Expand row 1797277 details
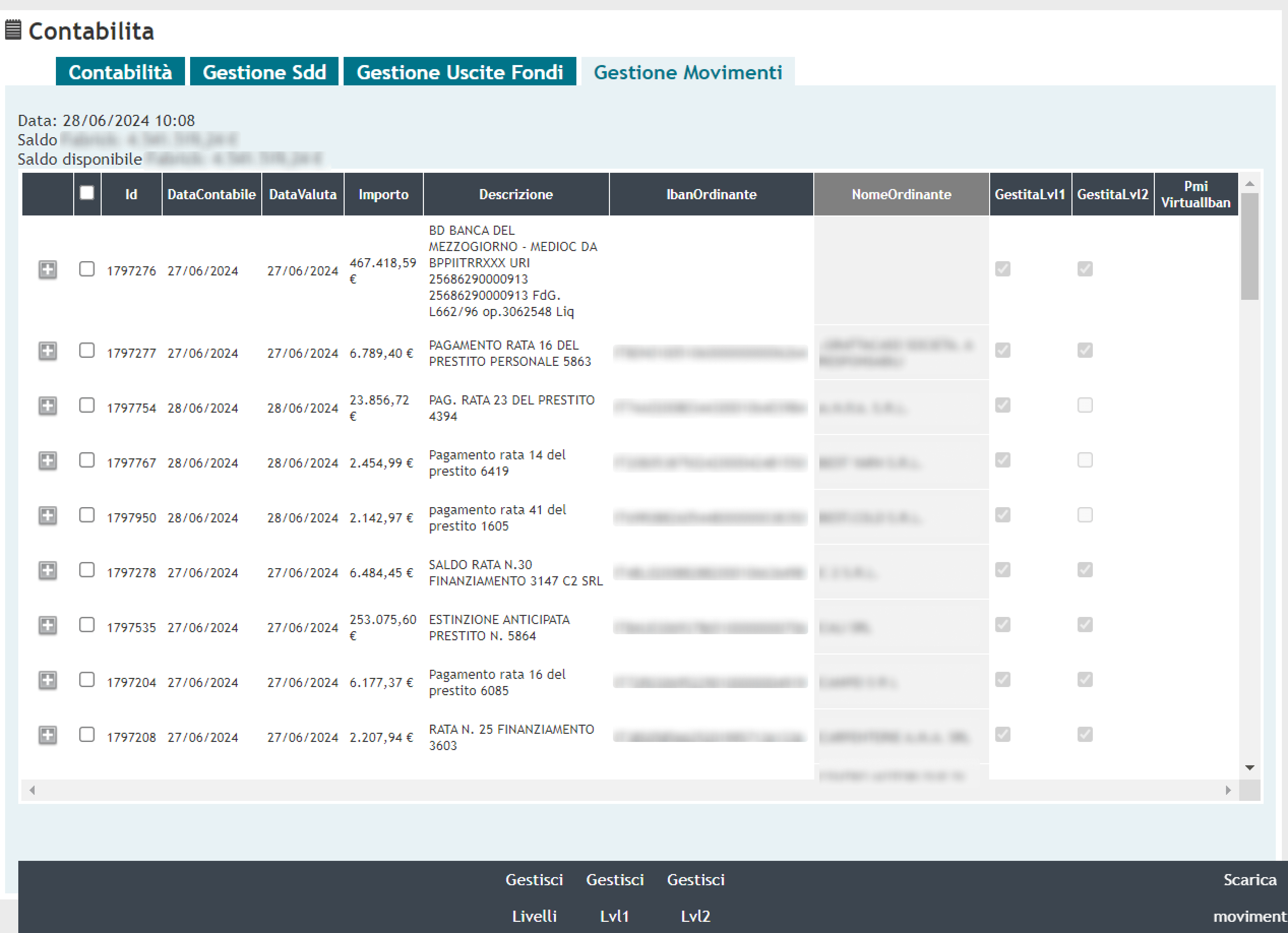This screenshot has height=933, width=1288. 48,351
